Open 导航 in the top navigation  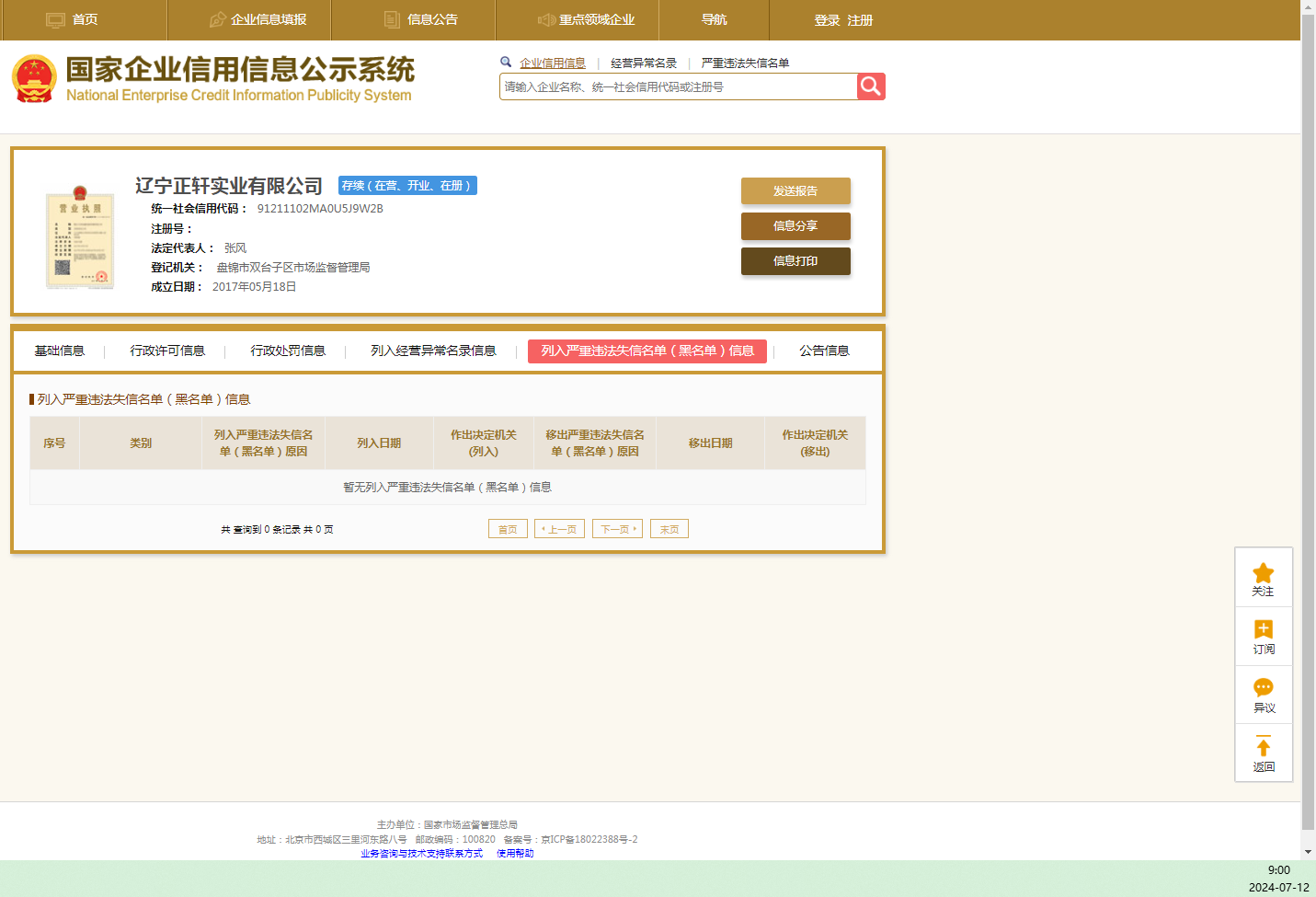point(714,19)
